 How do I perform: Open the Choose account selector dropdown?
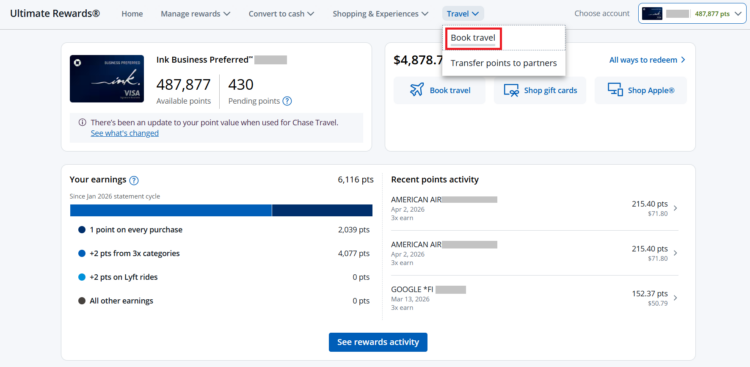coord(692,13)
